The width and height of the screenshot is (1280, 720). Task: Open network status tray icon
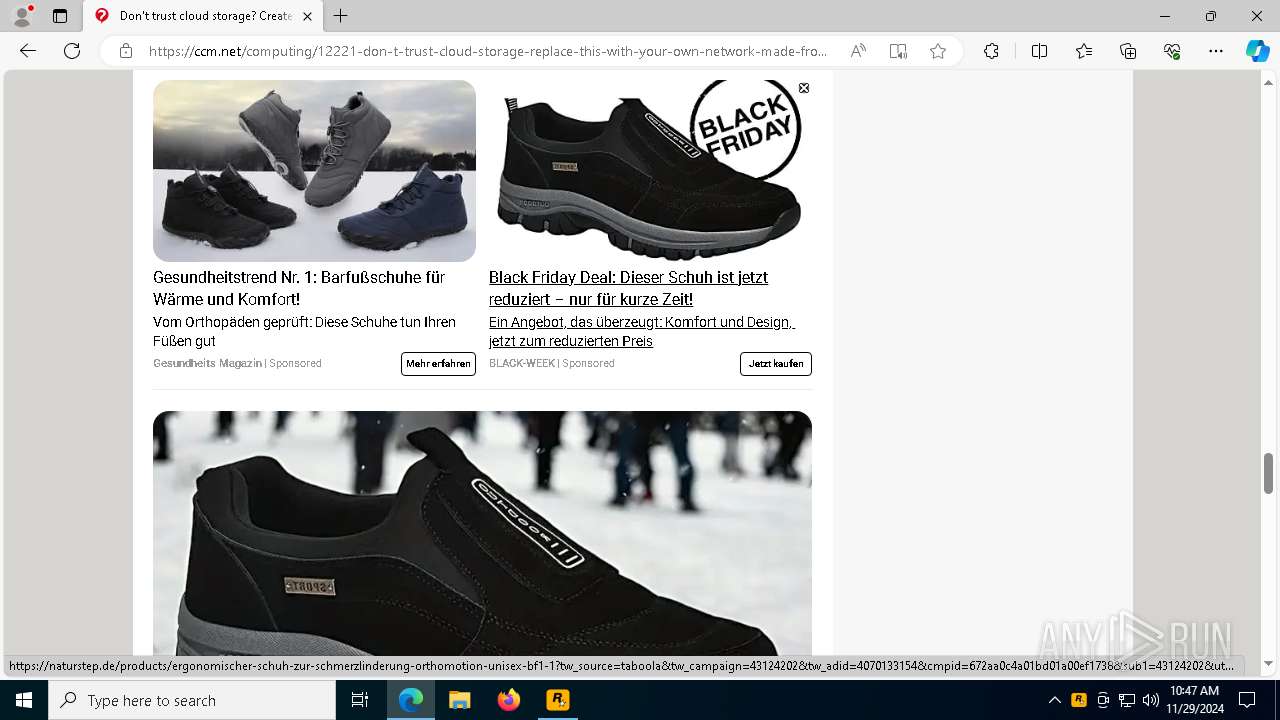tap(1127, 700)
